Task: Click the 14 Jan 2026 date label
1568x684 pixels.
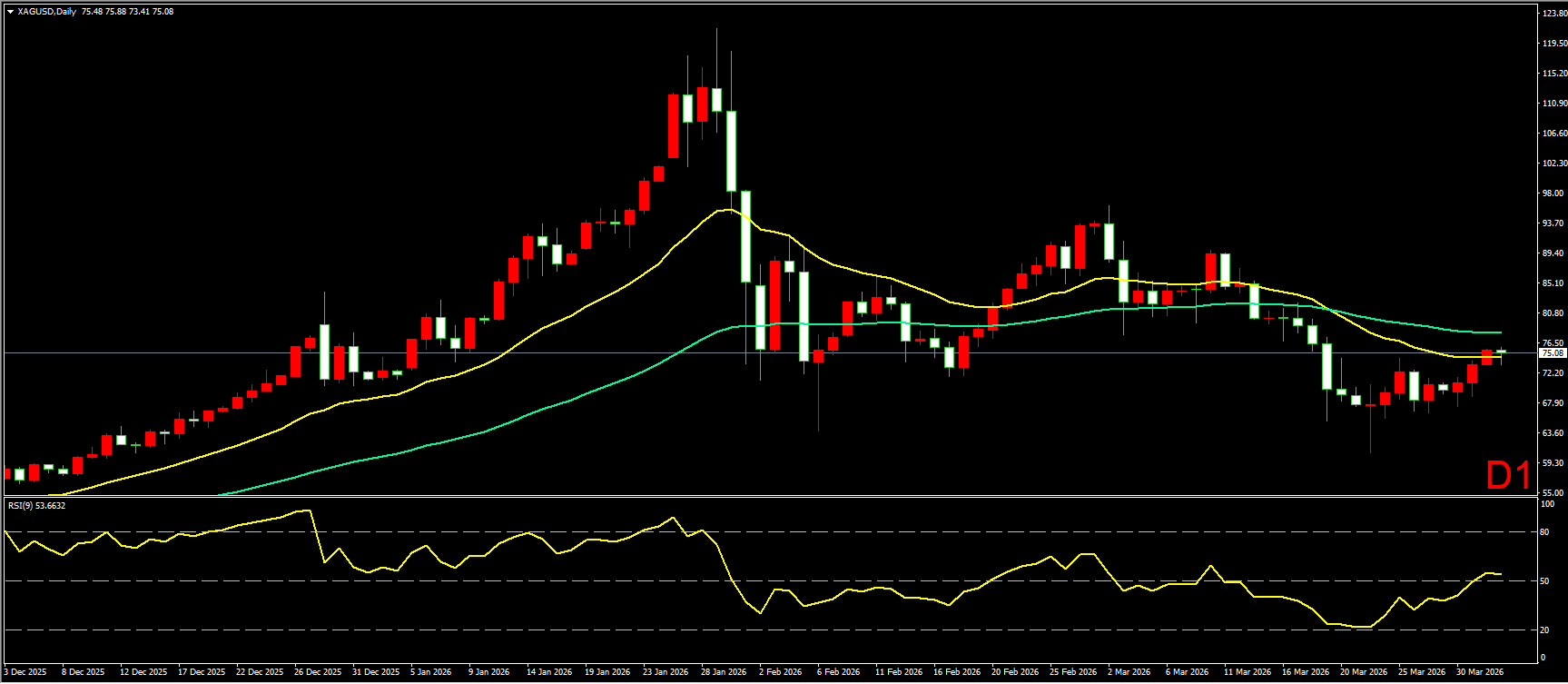Action: point(549,672)
